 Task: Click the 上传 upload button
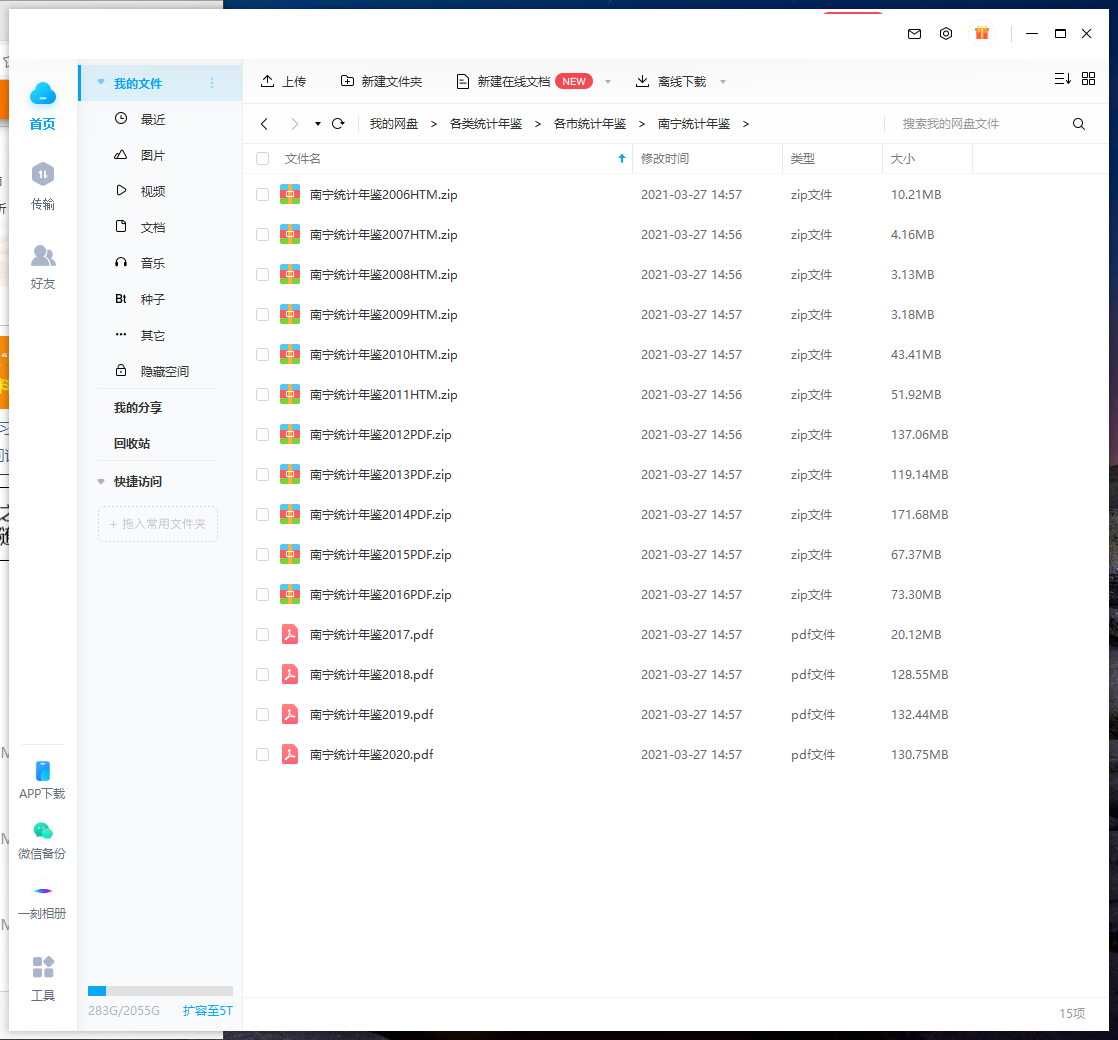[283, 81]
